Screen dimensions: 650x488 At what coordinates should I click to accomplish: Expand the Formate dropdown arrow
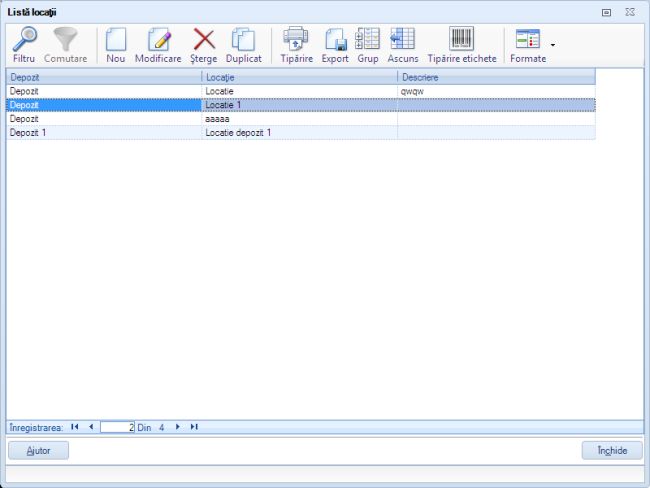click(553, 46)
